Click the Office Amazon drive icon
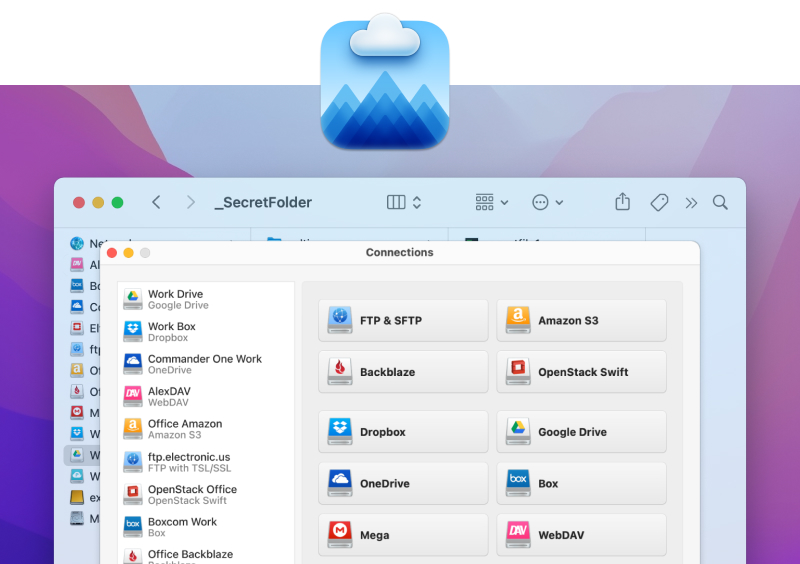 [133, 429]
